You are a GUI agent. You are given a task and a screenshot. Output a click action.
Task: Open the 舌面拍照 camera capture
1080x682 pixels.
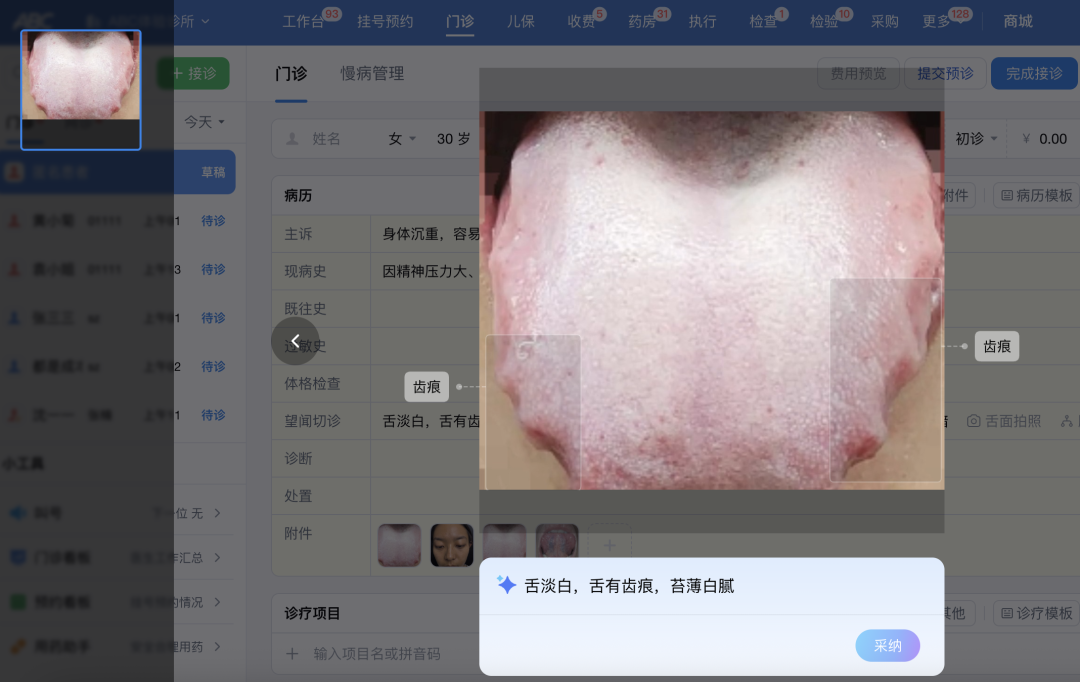pos(1003,422)
